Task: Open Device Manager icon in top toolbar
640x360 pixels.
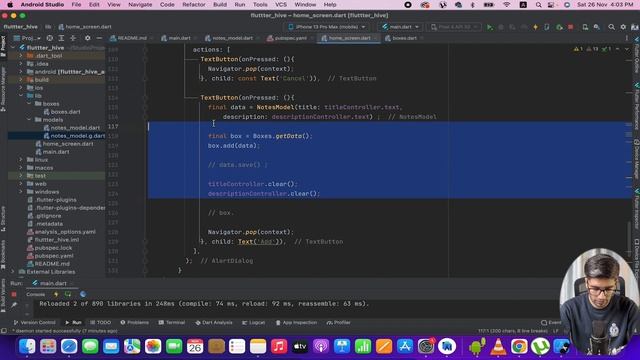Action: coord(585,27)
